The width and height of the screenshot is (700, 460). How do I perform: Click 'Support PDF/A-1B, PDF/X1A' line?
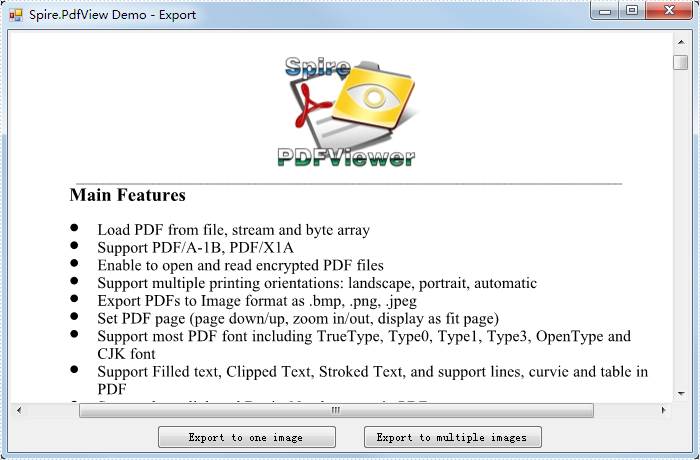pos(196,247)
